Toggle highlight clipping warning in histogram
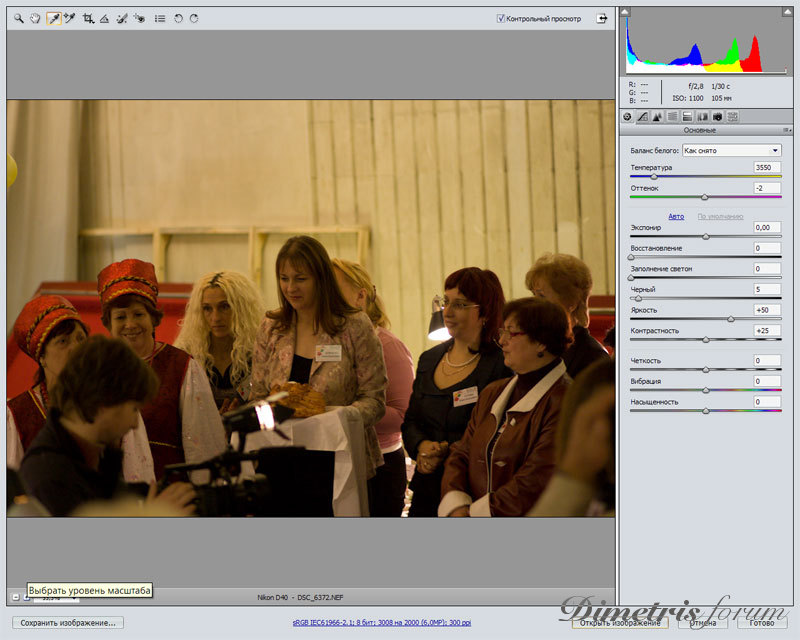 [787, 13]
